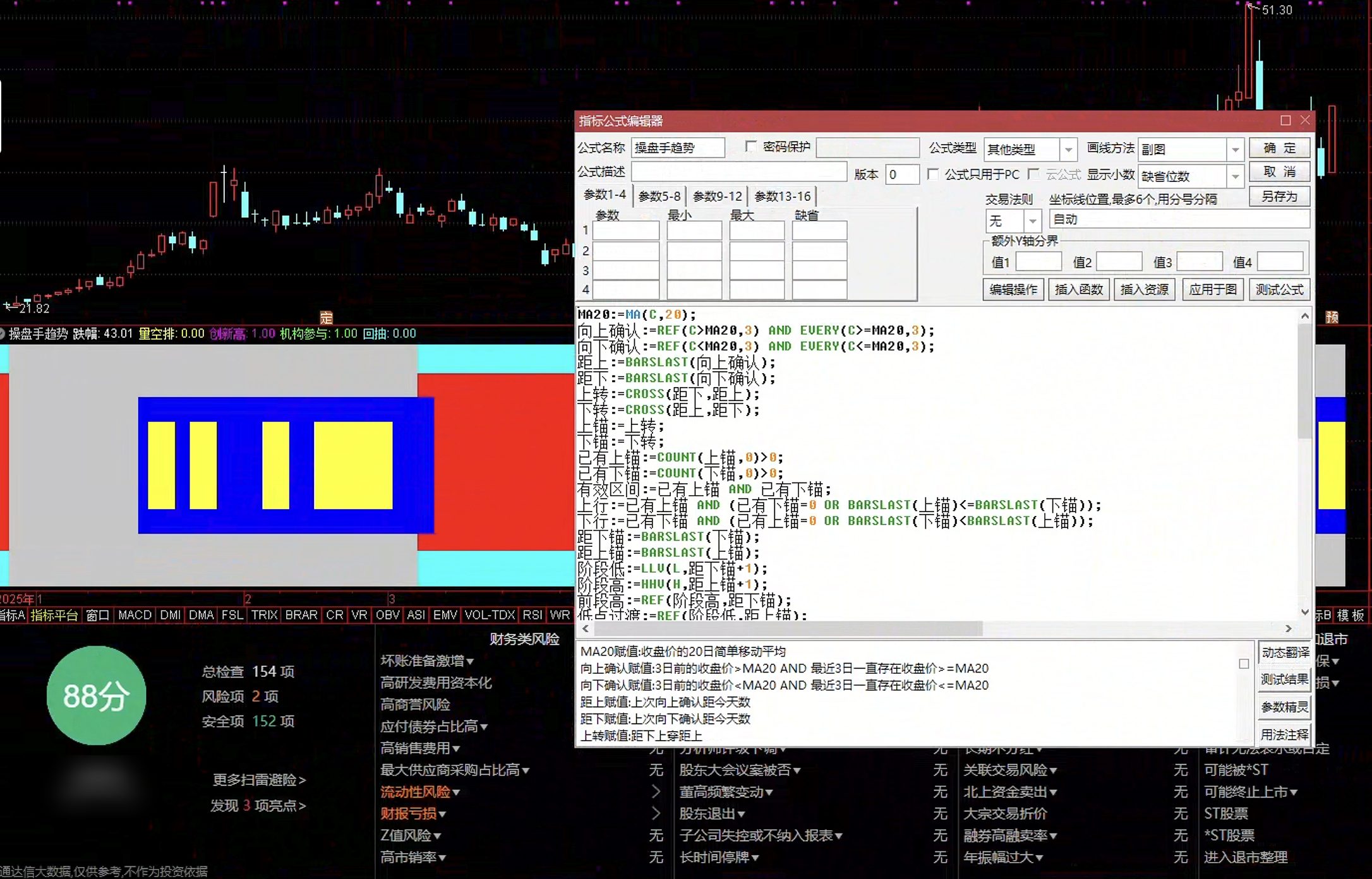The image size is (1372, 879).
Task: Click the 值4 Y-axis field
Action: coord(1280,261)
